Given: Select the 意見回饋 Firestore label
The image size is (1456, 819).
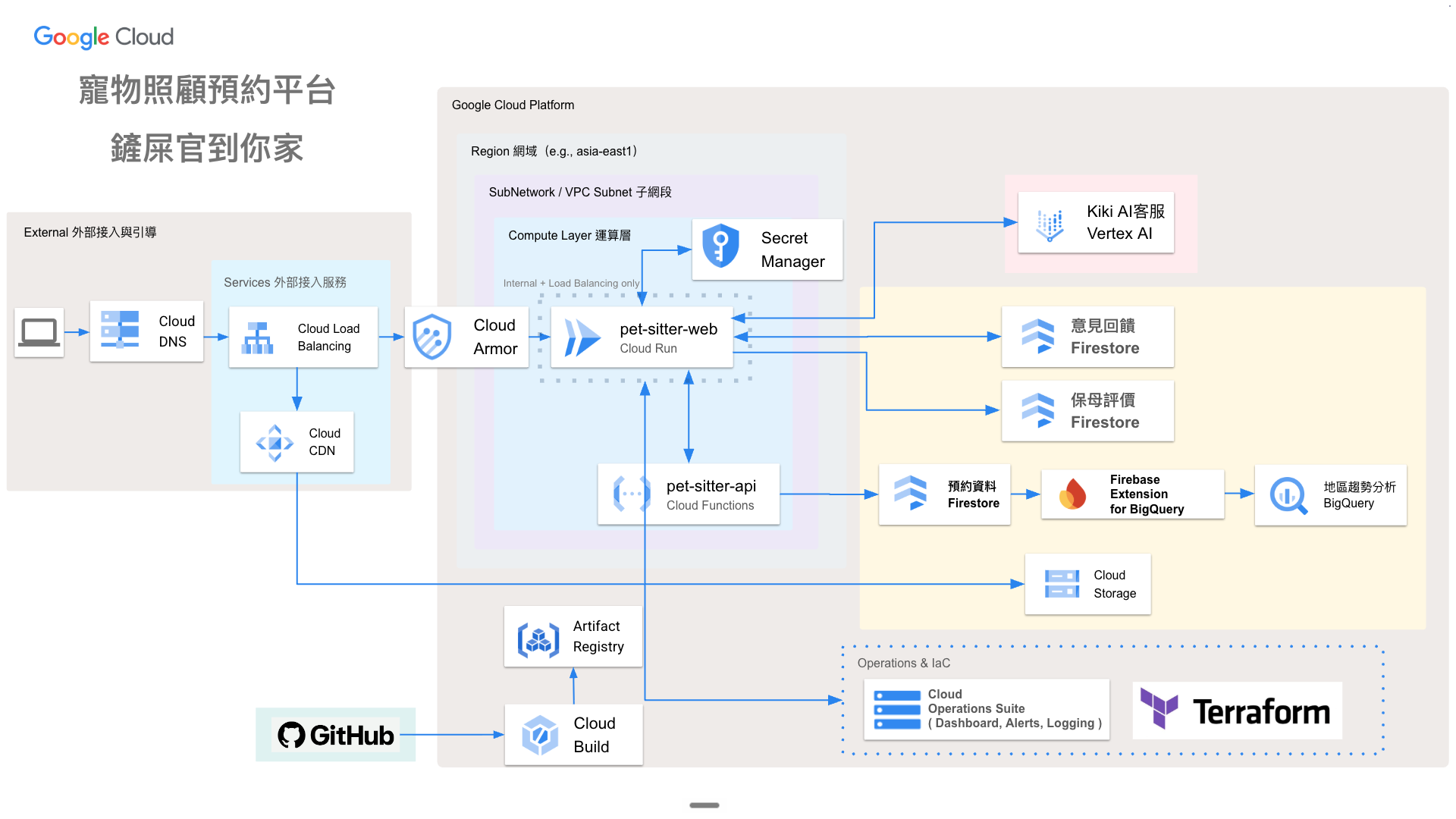Looking at the screenshot, I should [x=1105, y=337].
